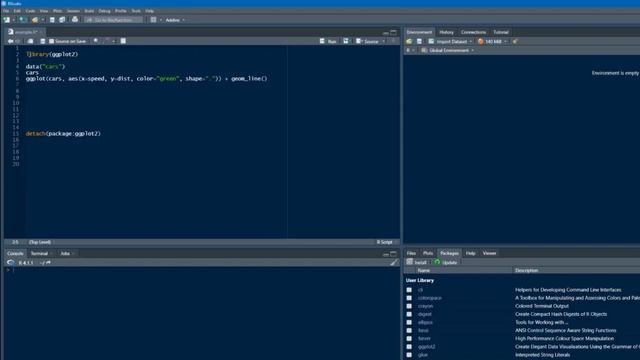
Task: Toggle Source on Save checkbox
Action: (51, 41)
